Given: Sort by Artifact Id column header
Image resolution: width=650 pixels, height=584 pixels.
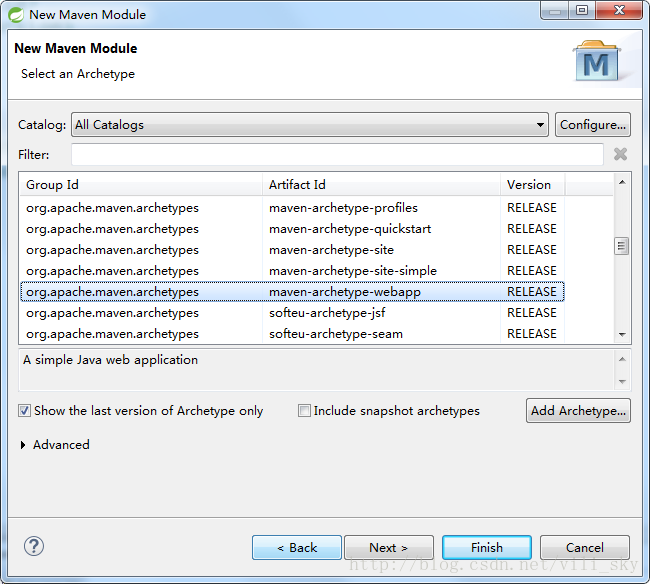Looking at the screenshot, I should (x=381, y=185).
